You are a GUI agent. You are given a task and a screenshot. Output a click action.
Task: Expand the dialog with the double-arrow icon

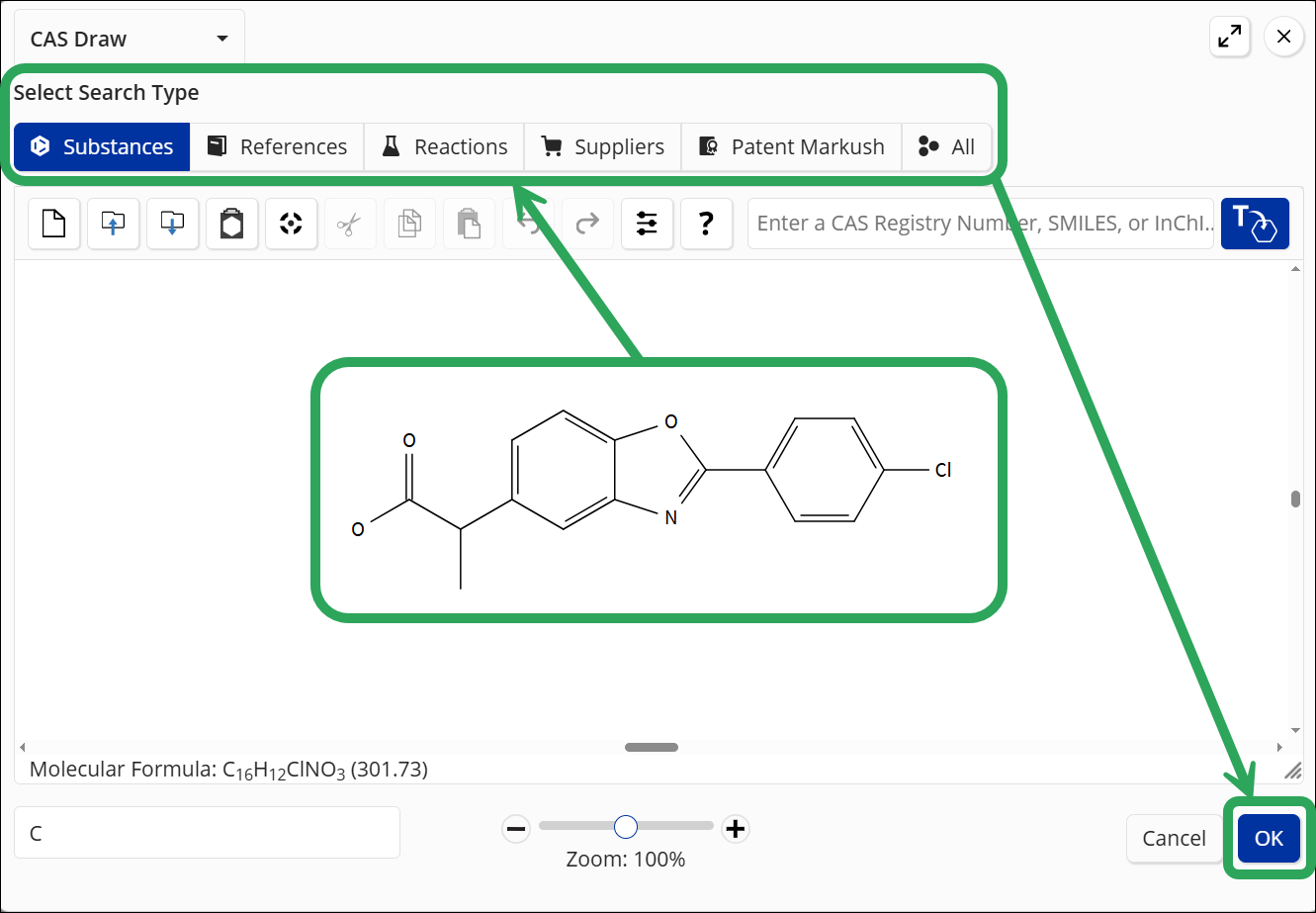point(1230,38)
